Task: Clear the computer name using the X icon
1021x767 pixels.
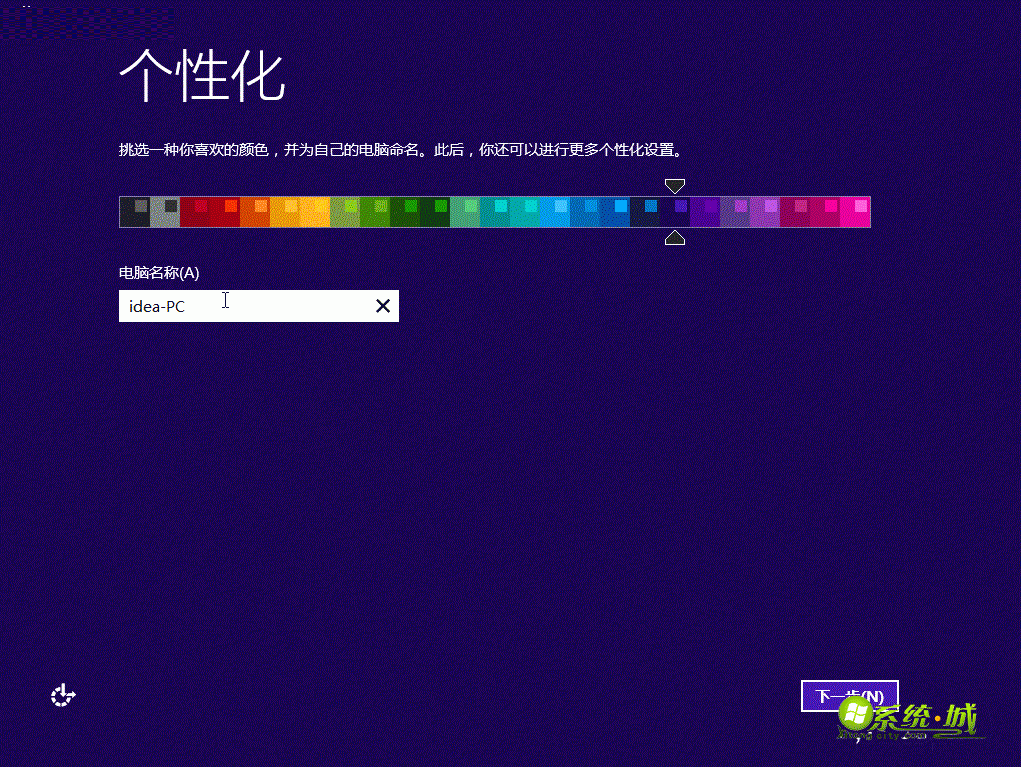Action: coord(383,306)
